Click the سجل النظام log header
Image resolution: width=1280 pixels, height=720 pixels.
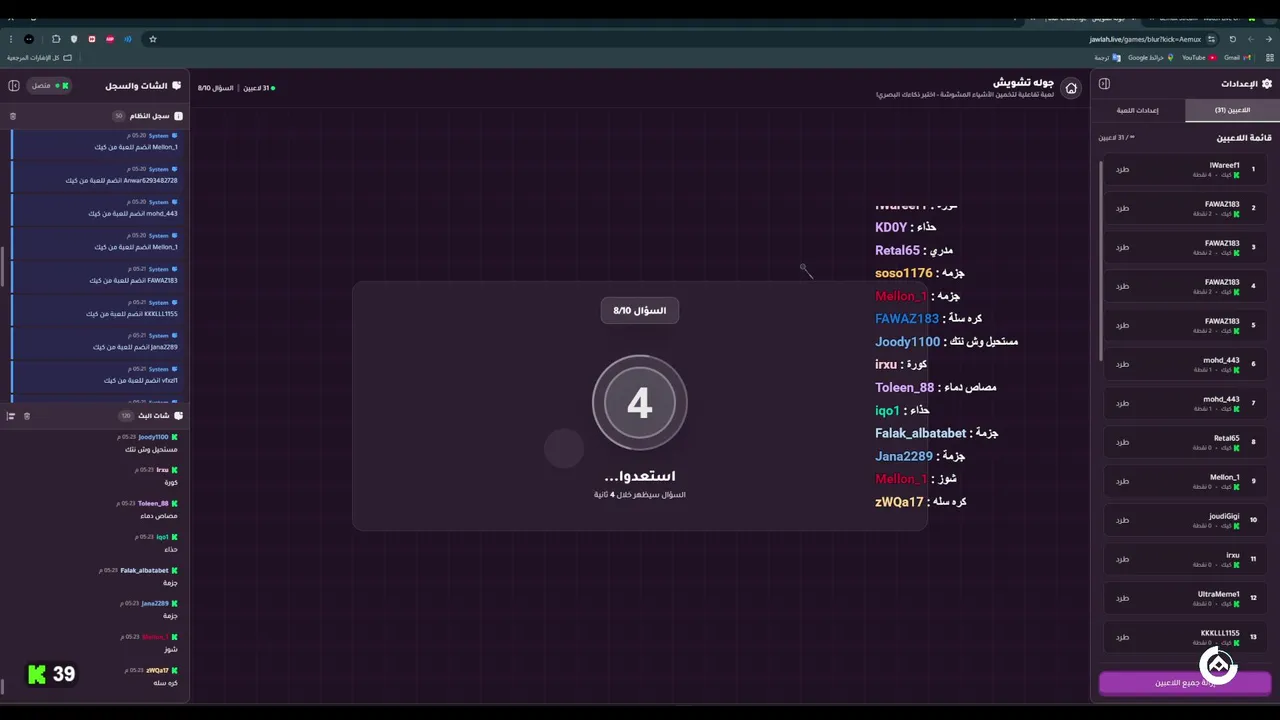(148, 116)
